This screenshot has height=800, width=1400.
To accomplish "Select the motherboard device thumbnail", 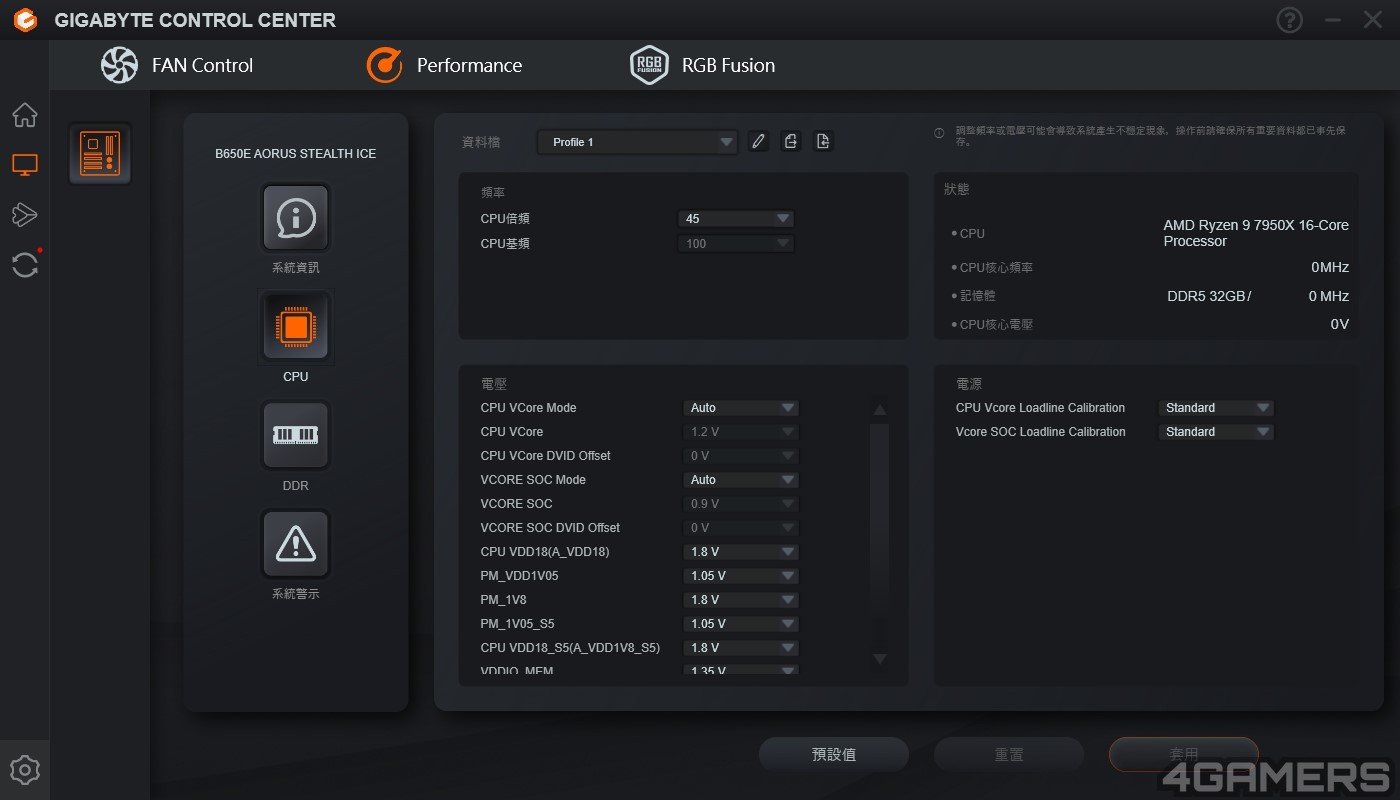I will click(x=100, y=154).
